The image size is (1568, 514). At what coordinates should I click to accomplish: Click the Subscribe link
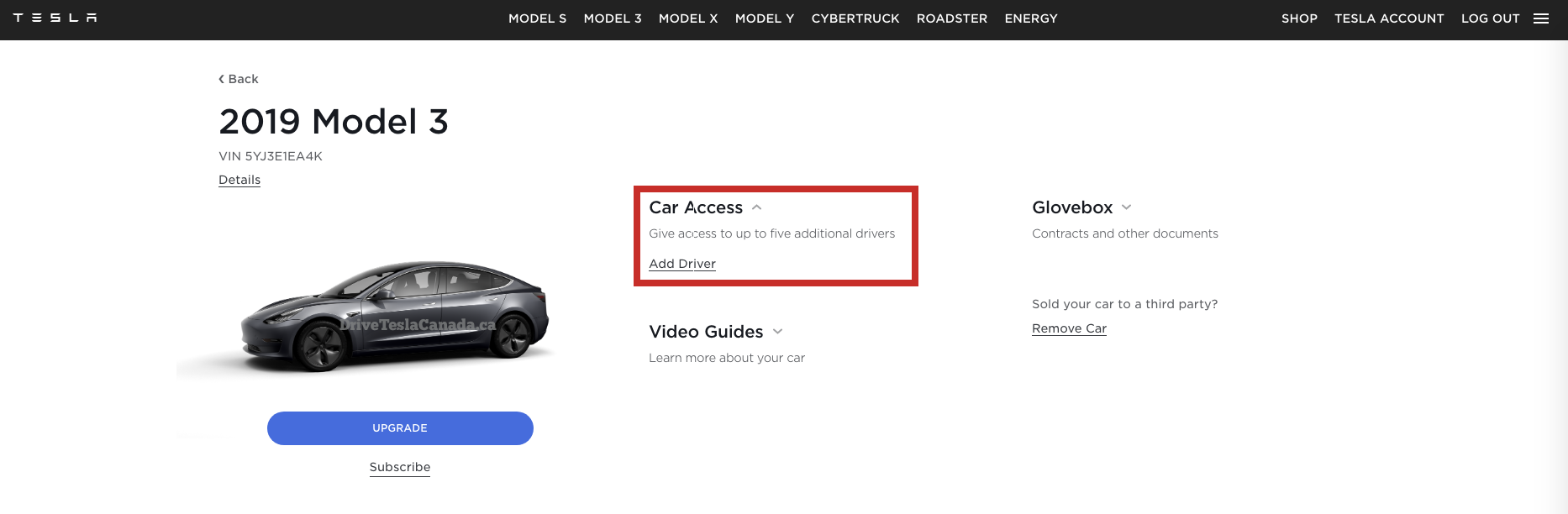pyautogui.click(x=399, y=466)
